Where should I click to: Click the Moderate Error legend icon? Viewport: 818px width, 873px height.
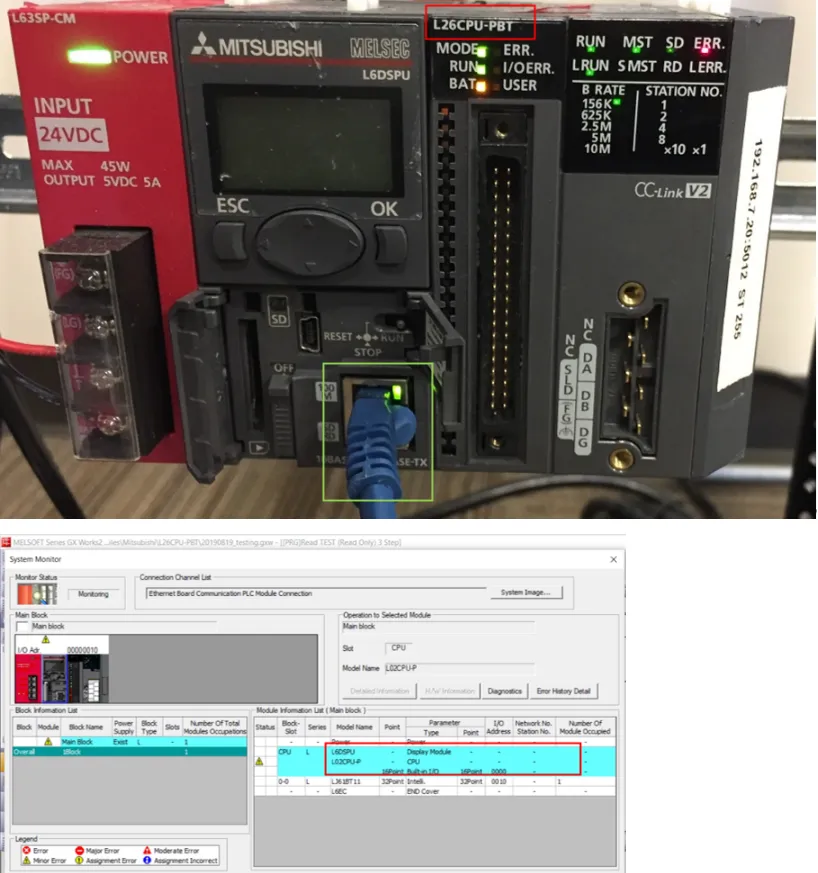coord(147,851)
